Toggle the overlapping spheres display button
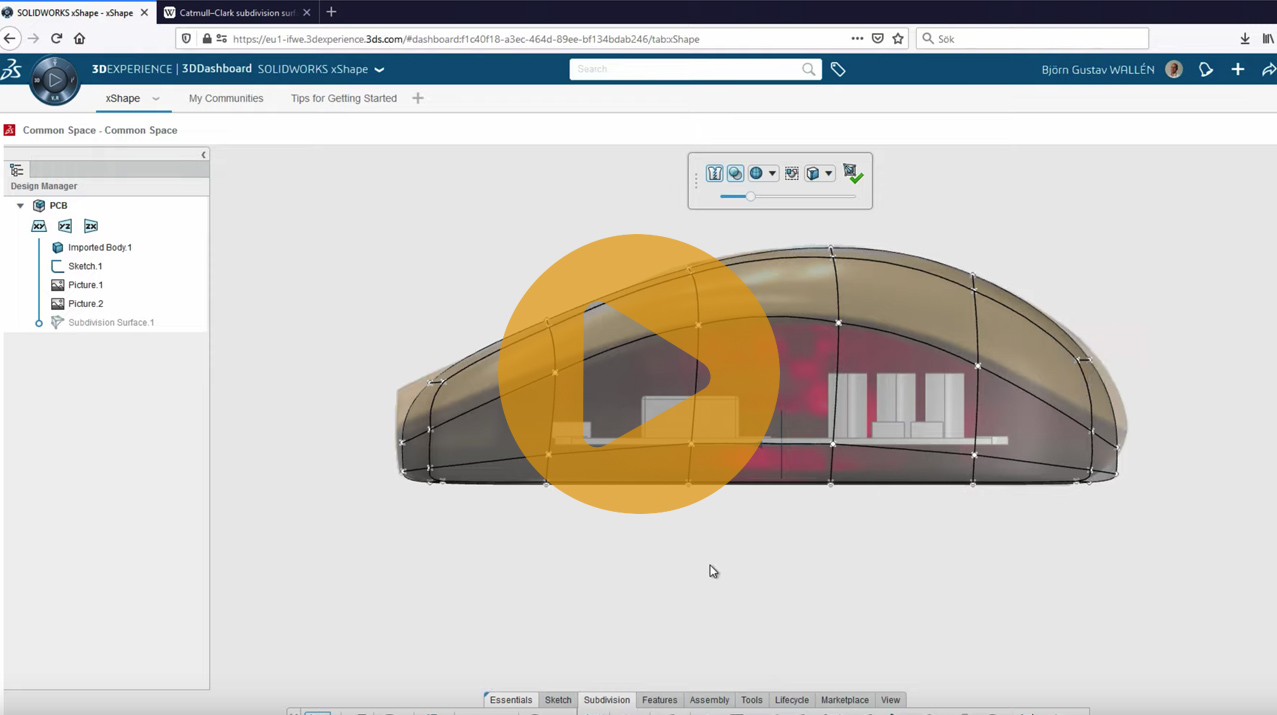 click(x=735, y=174)
